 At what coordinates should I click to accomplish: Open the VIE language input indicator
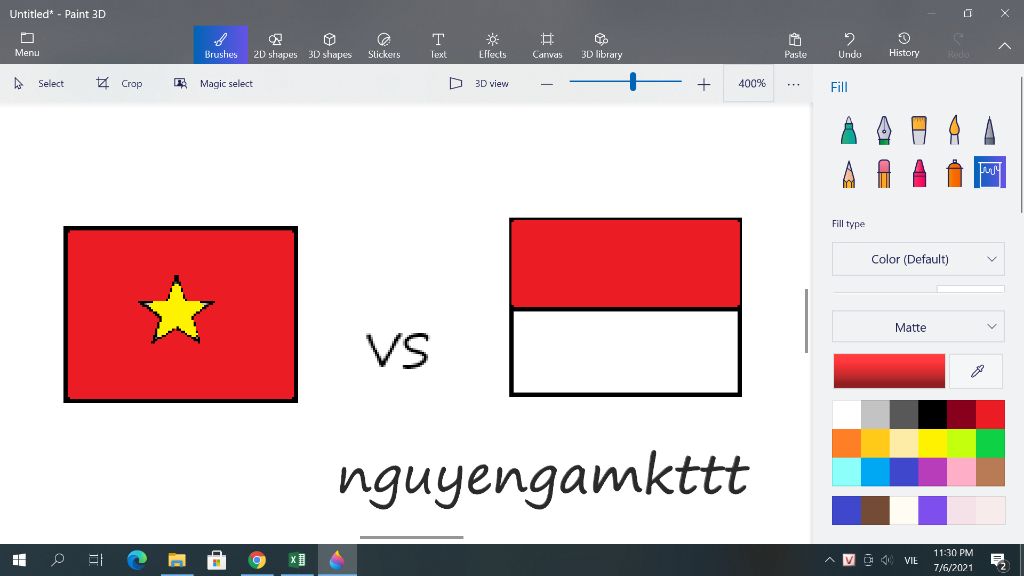pyautogui.click(x=911, y=560)
